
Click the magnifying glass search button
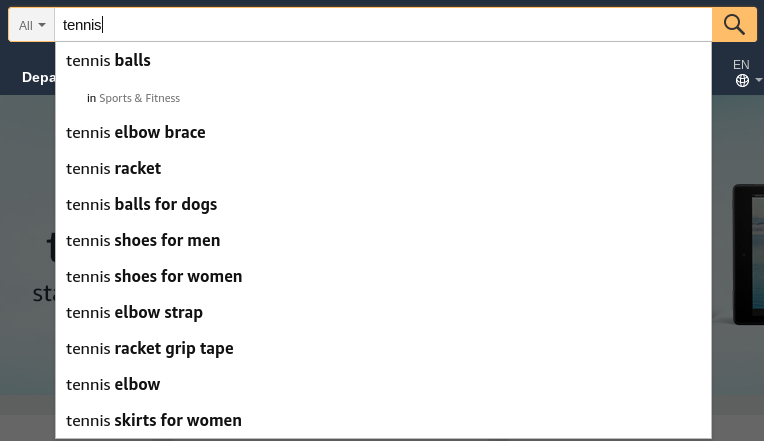734,24
